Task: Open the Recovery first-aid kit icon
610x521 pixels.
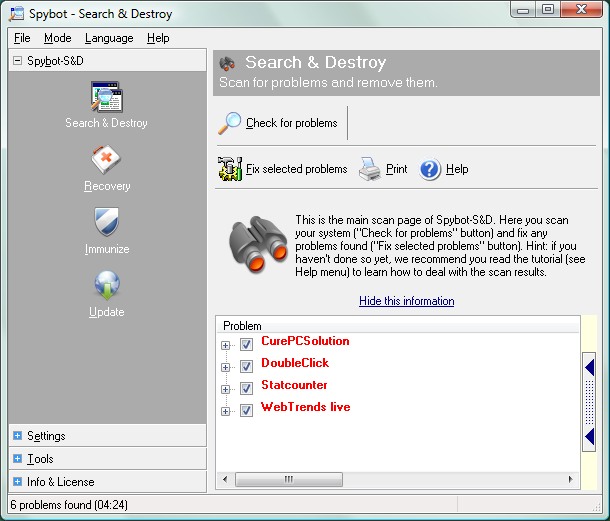Action: [106, 160]
